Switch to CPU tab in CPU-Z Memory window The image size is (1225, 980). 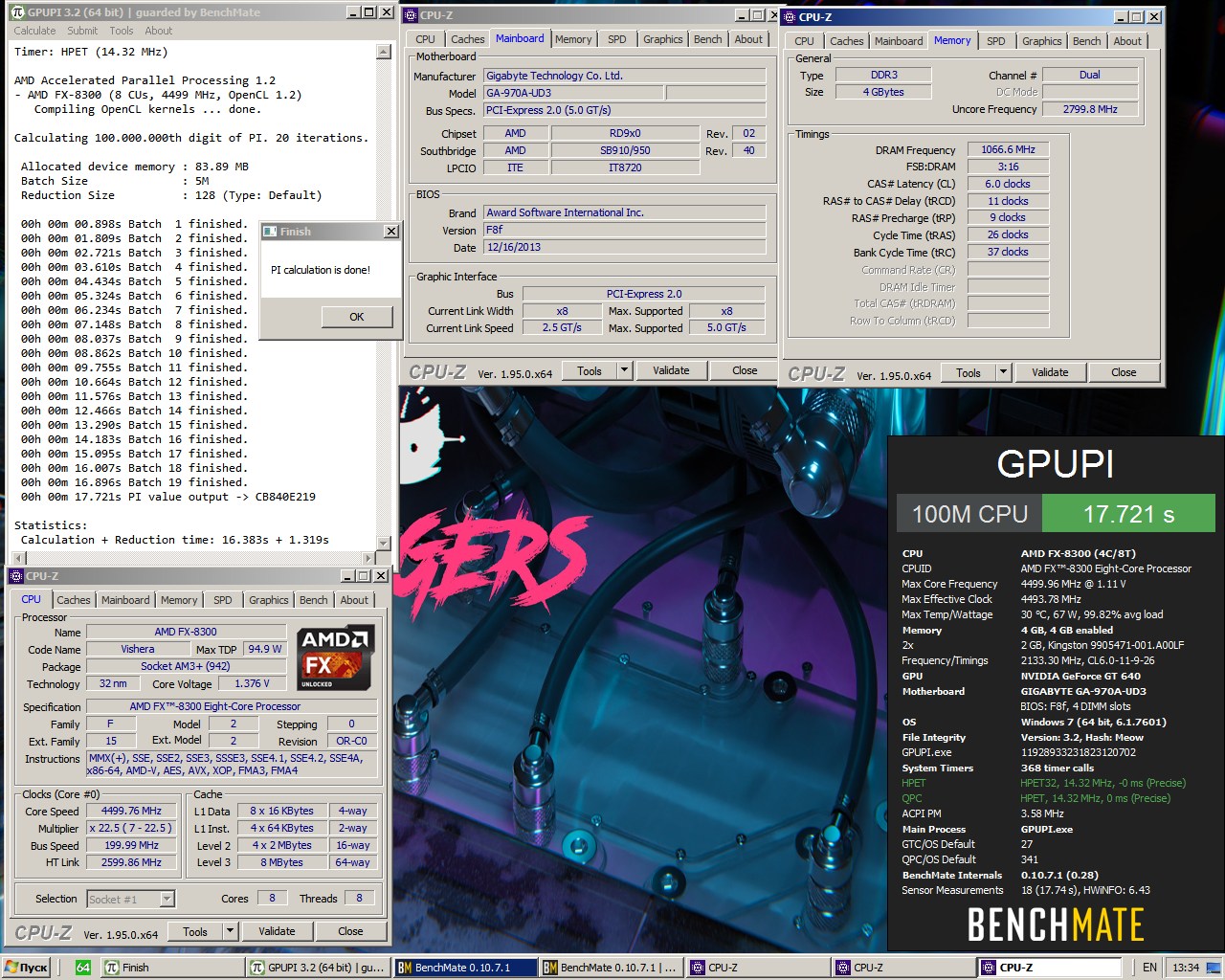tap(804, 41)
